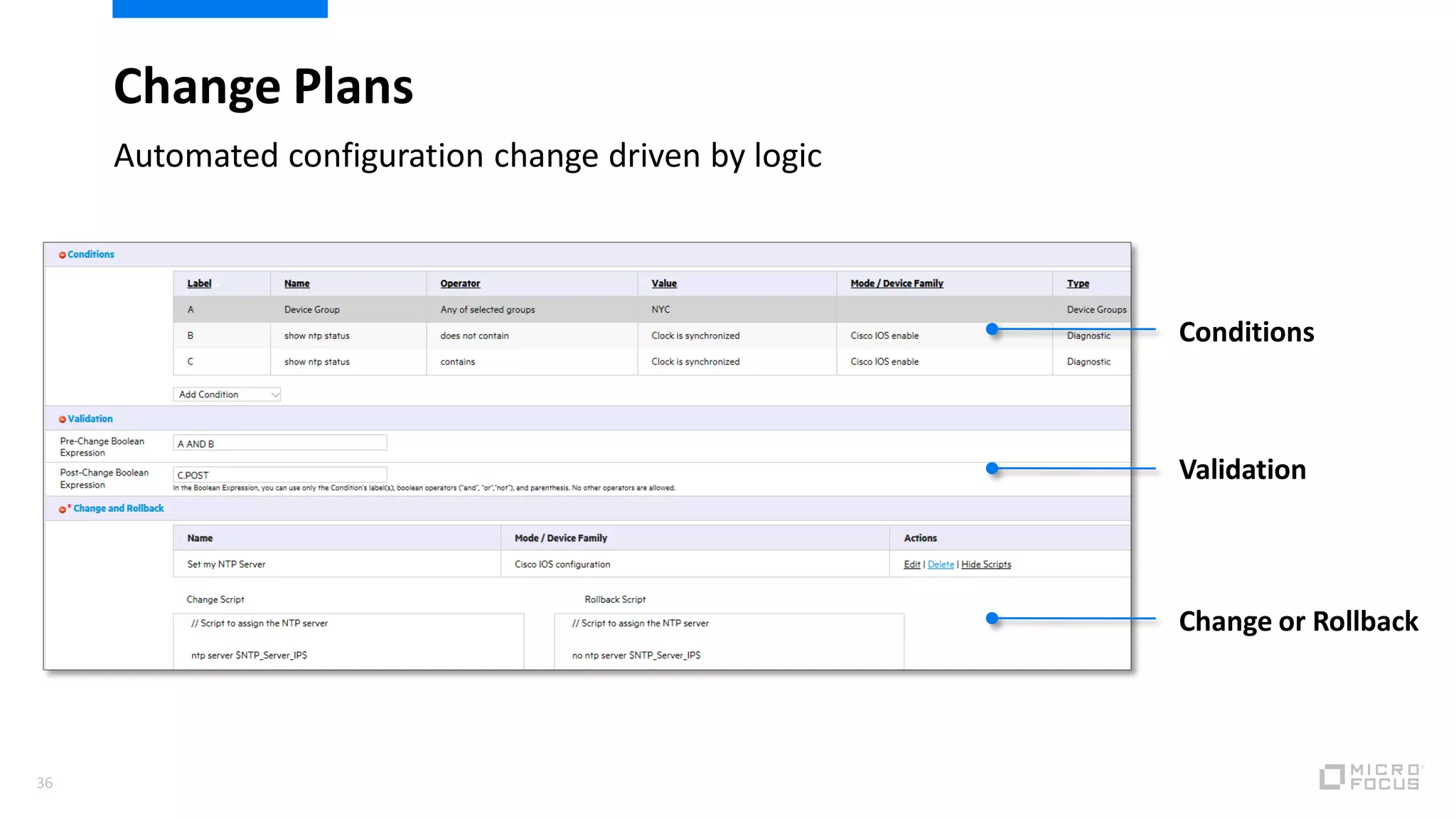
Task: Click the Post-Change Boolean Expression field
Action: 280,474
